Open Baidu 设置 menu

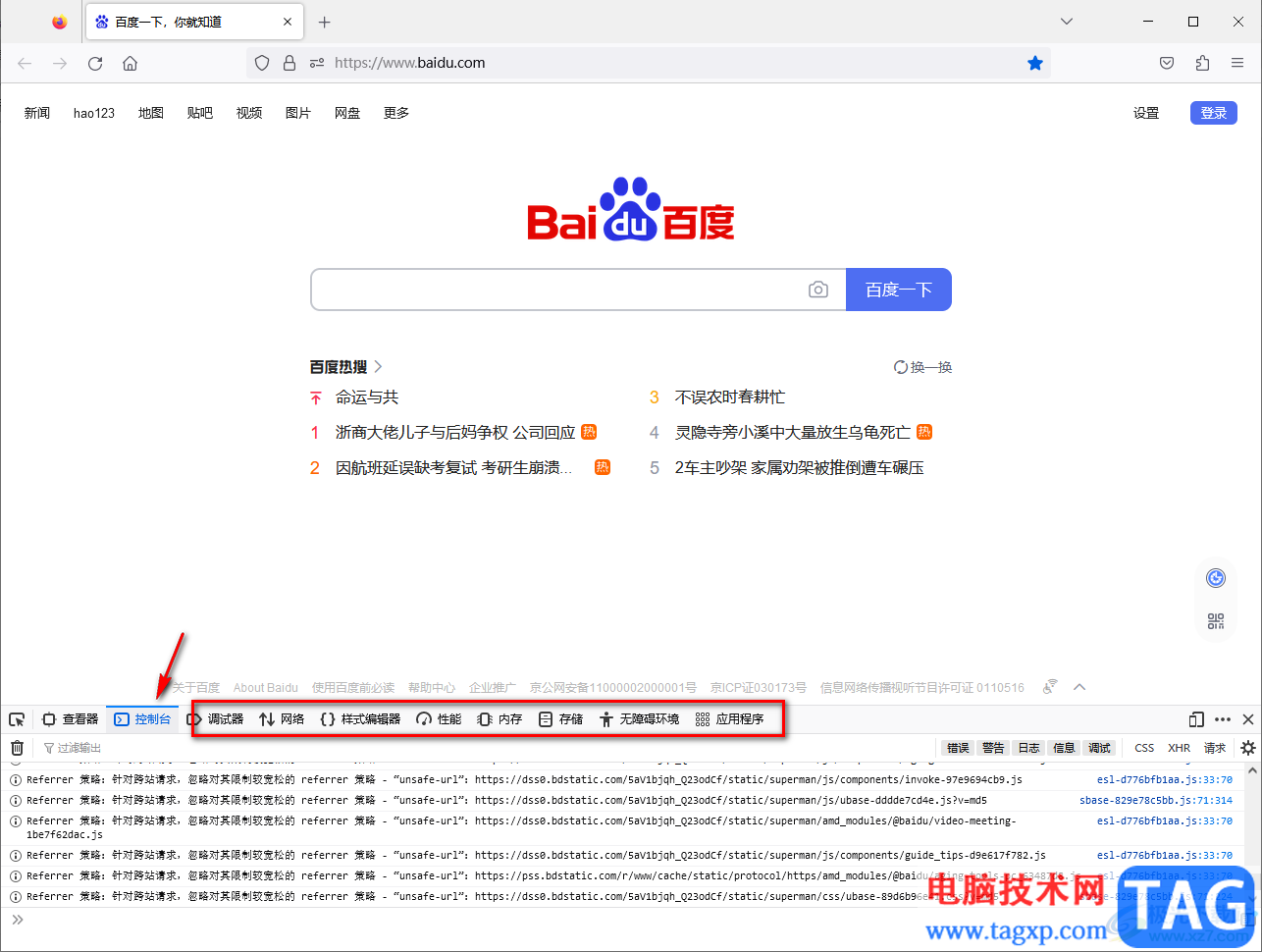pos(1146,113)
